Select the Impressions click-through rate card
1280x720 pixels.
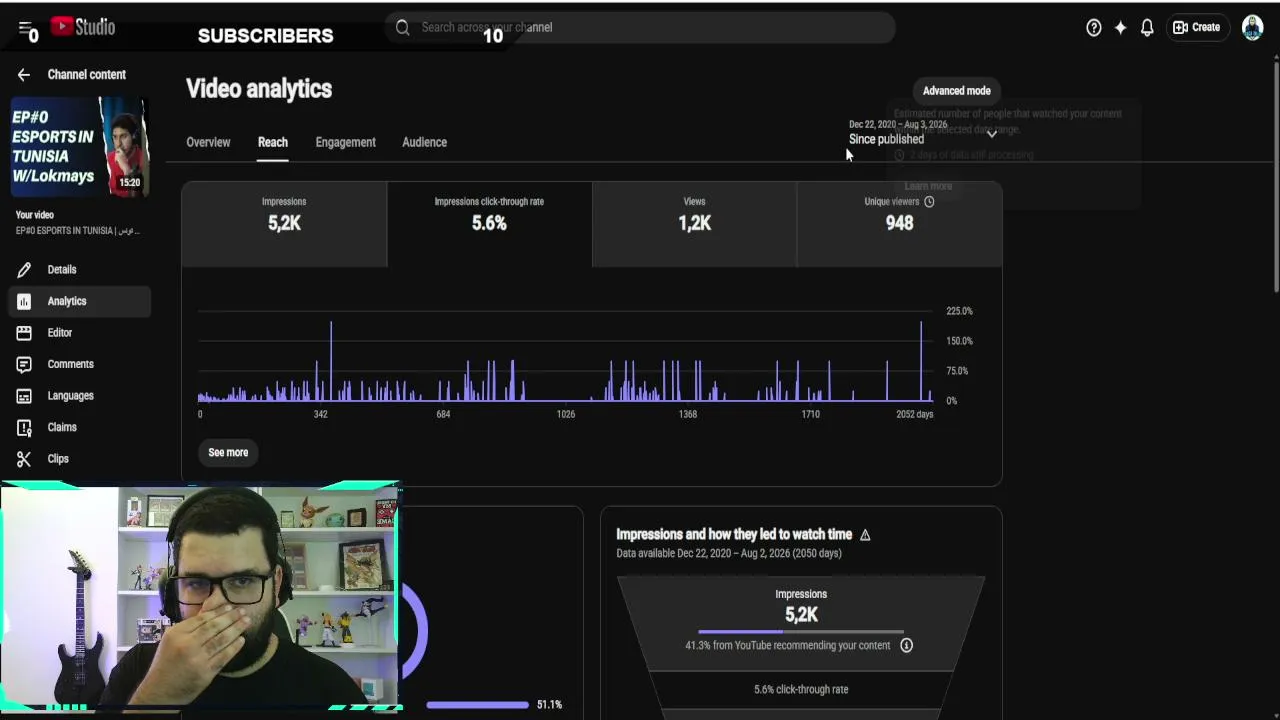[x=489, y=224]
